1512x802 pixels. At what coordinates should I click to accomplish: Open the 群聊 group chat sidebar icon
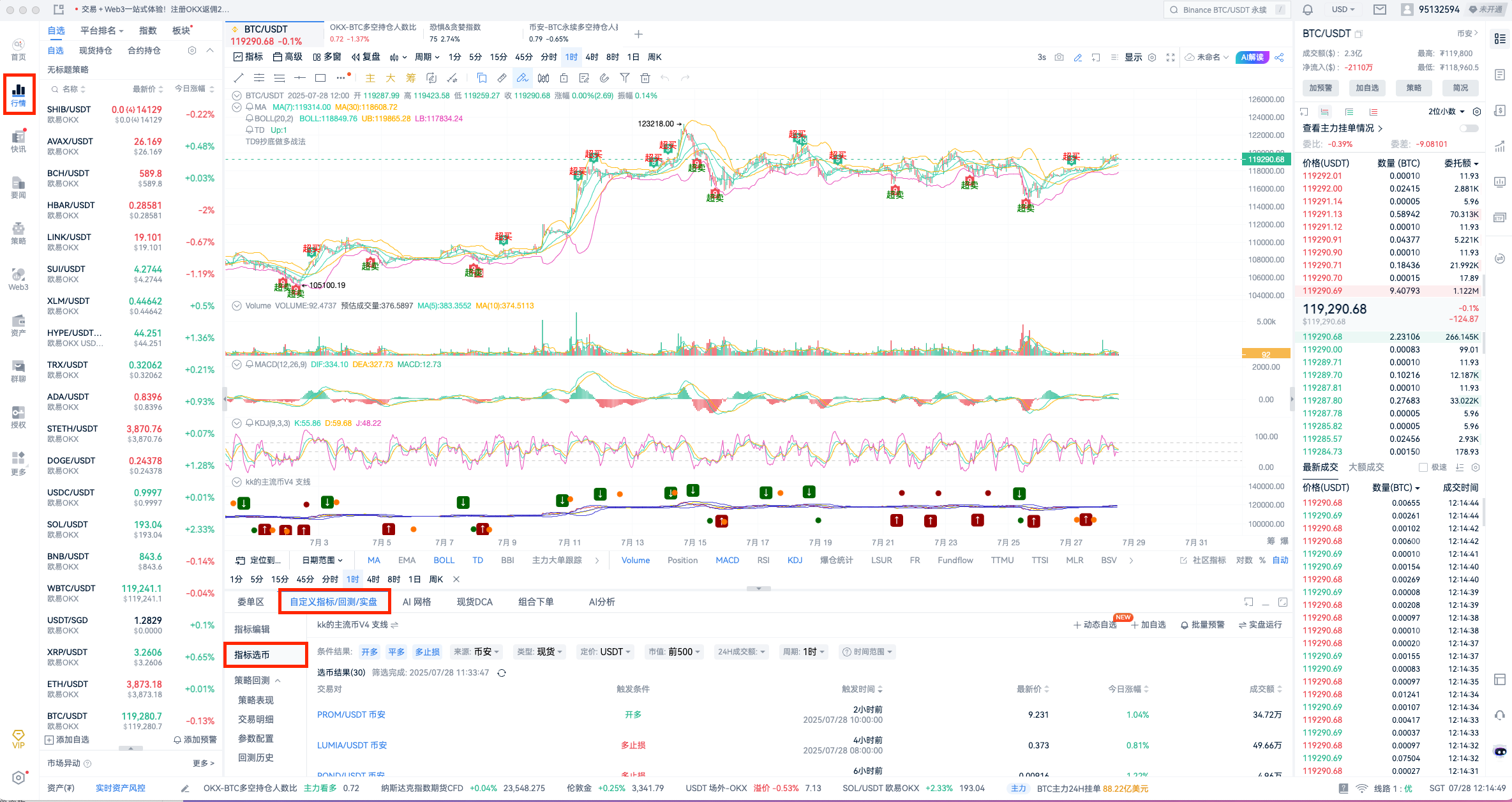19,371
